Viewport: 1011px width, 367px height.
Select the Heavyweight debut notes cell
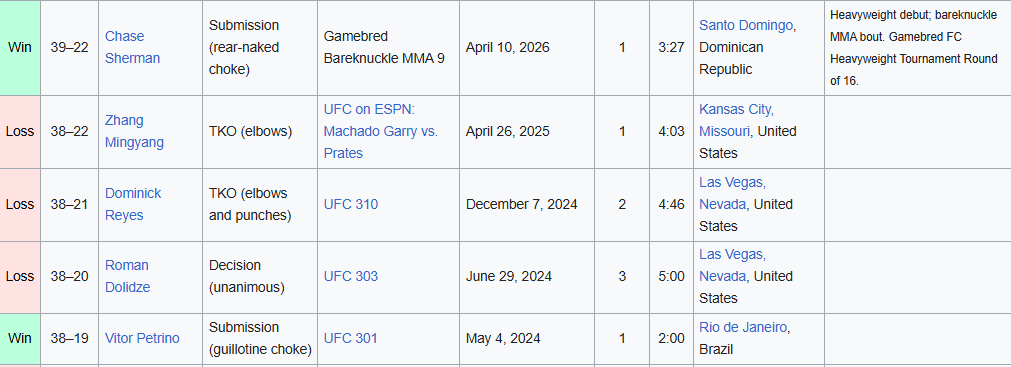[x=918, y=48]
